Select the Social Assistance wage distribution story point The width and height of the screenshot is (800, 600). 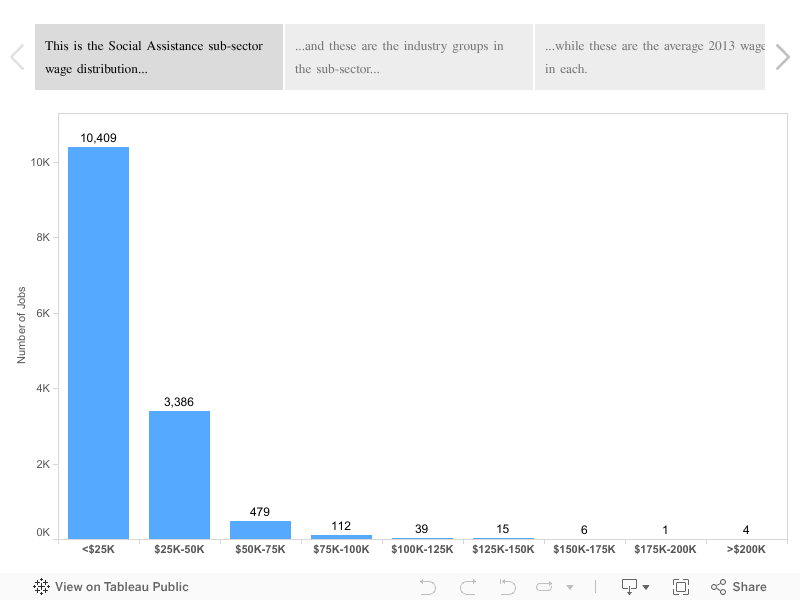[x=159, y=57]
